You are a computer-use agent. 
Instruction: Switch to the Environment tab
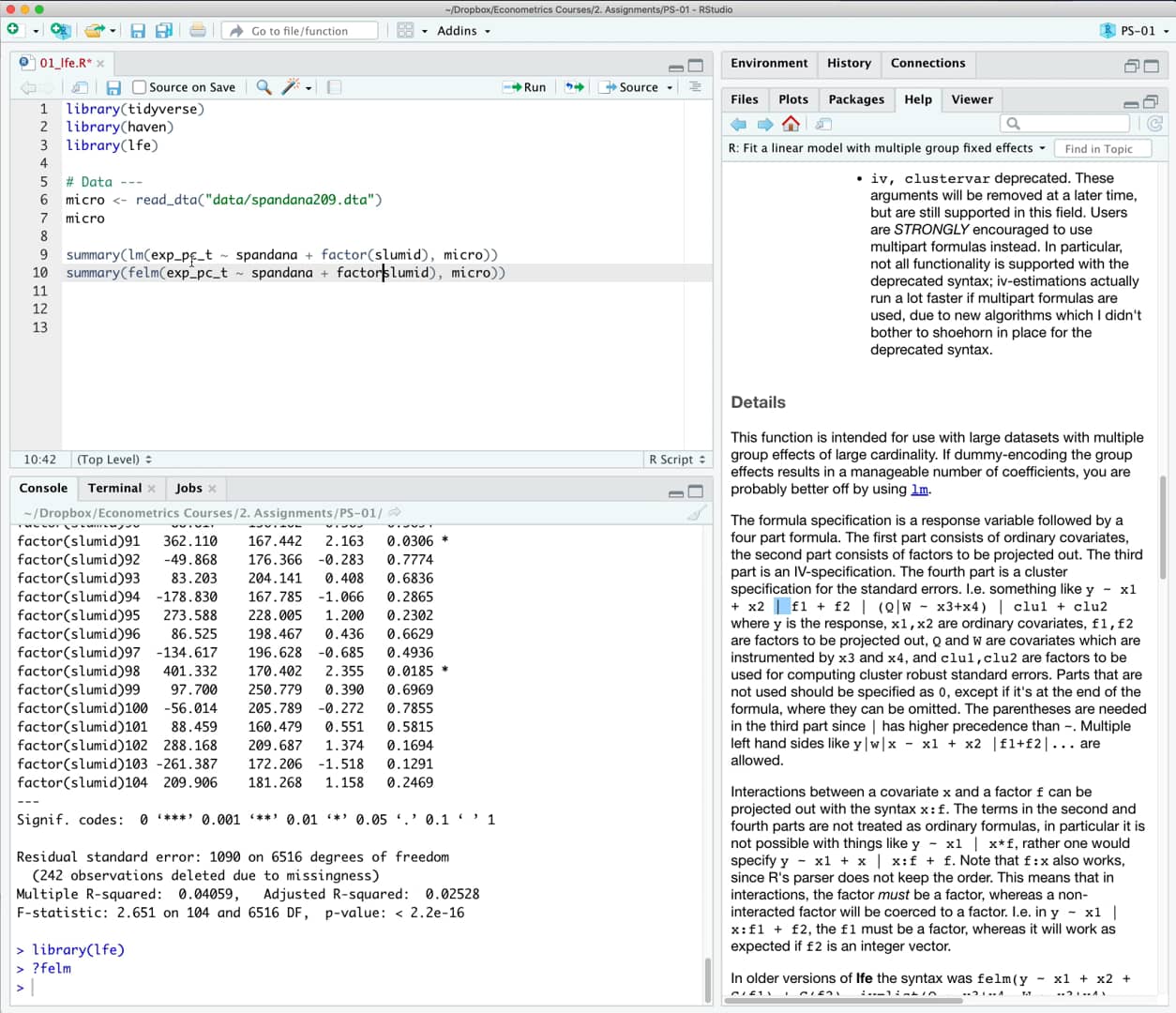click(x=769, y=63)
